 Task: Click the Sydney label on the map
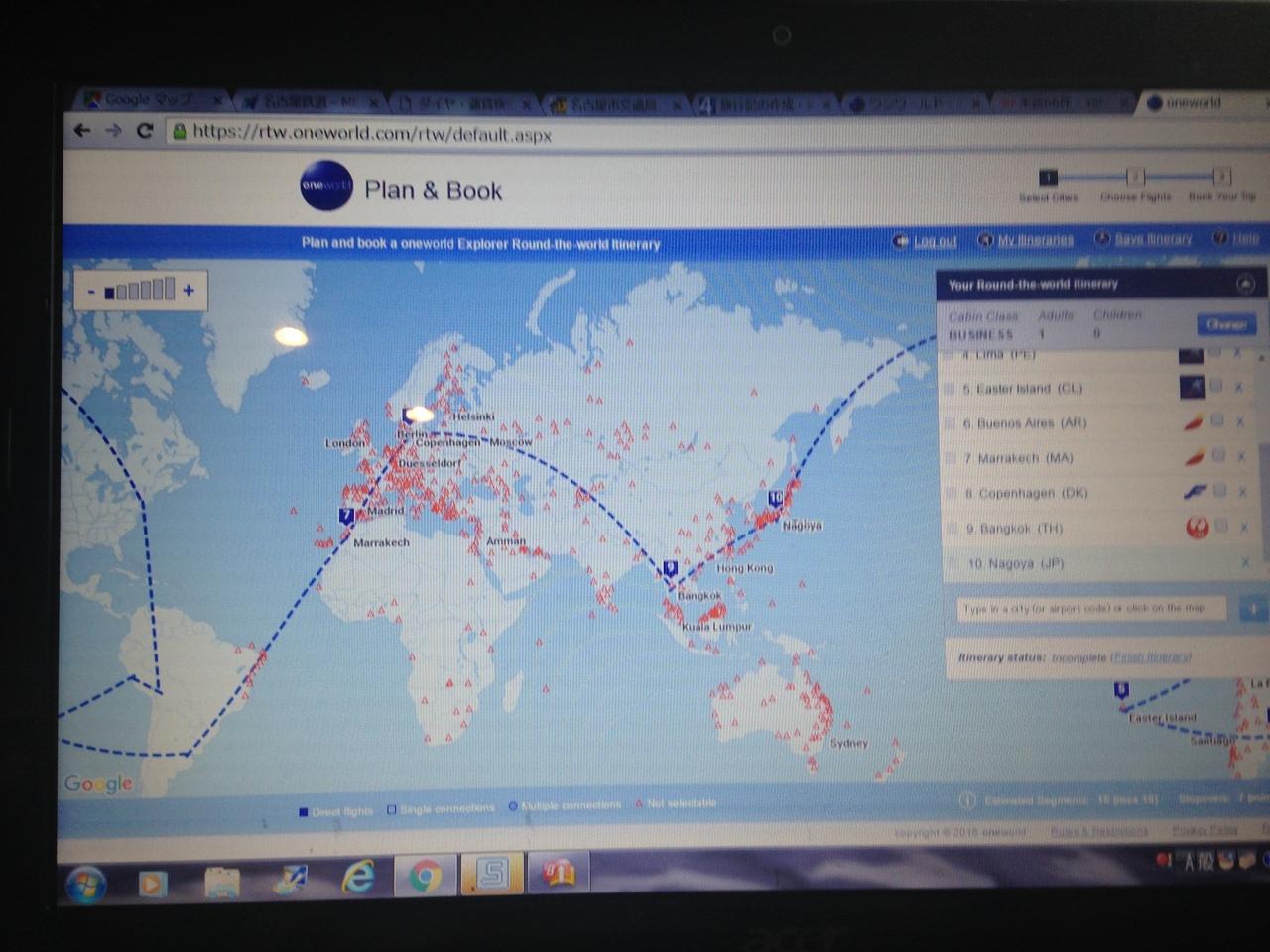(848, 742)
